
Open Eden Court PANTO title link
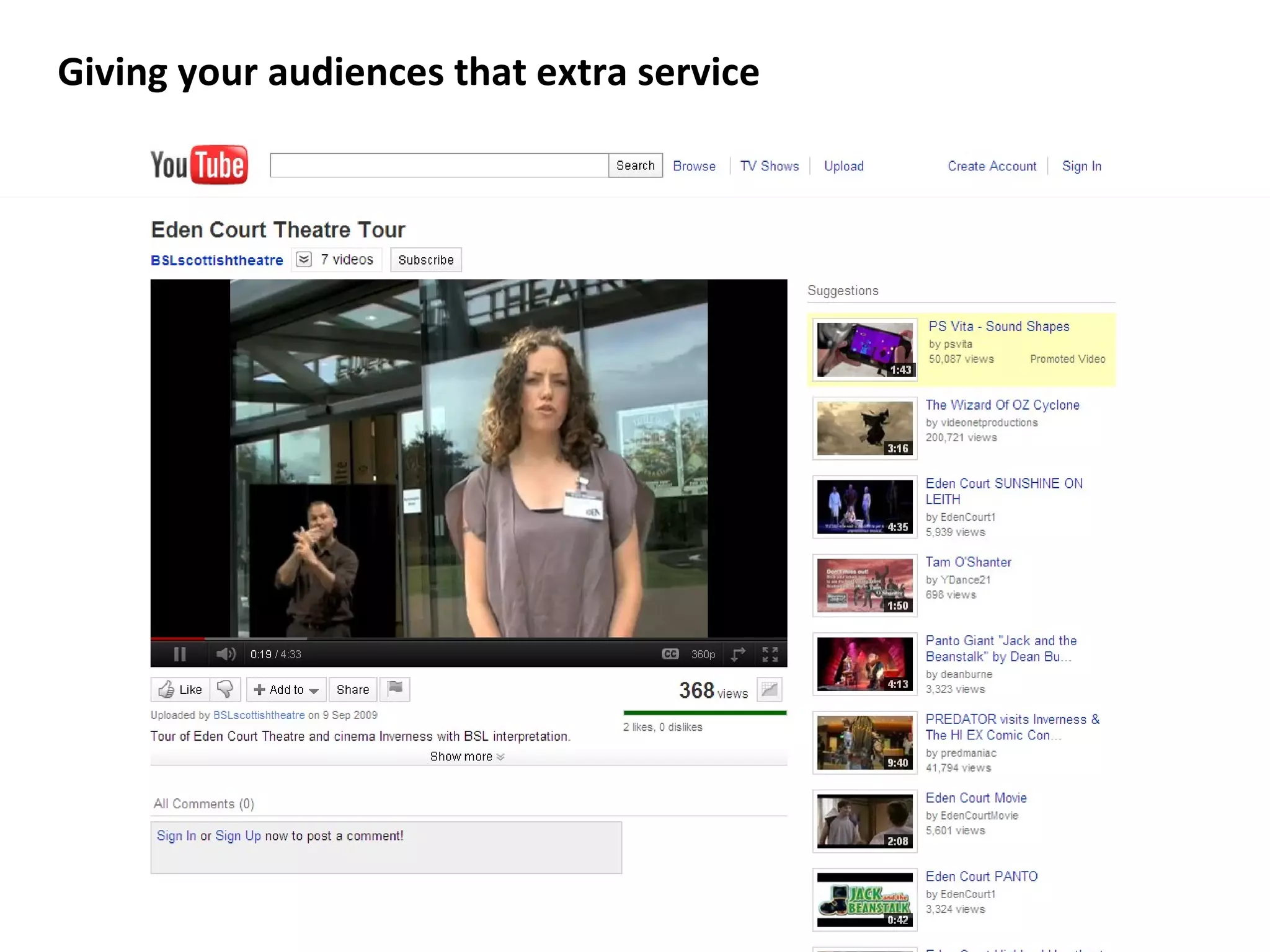click(982, 876)
